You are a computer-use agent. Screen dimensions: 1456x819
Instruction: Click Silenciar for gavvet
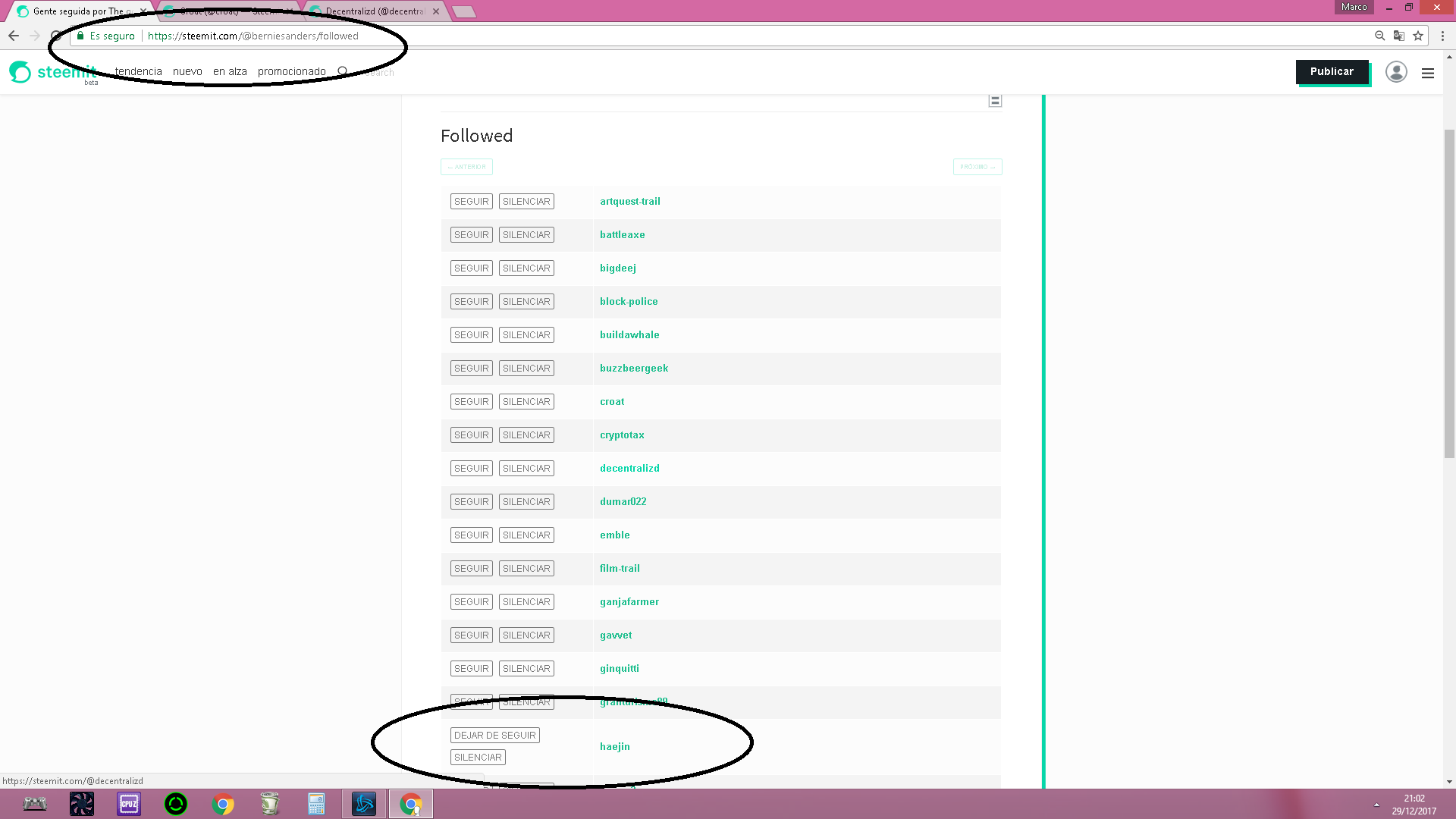[x=526, y=635]
